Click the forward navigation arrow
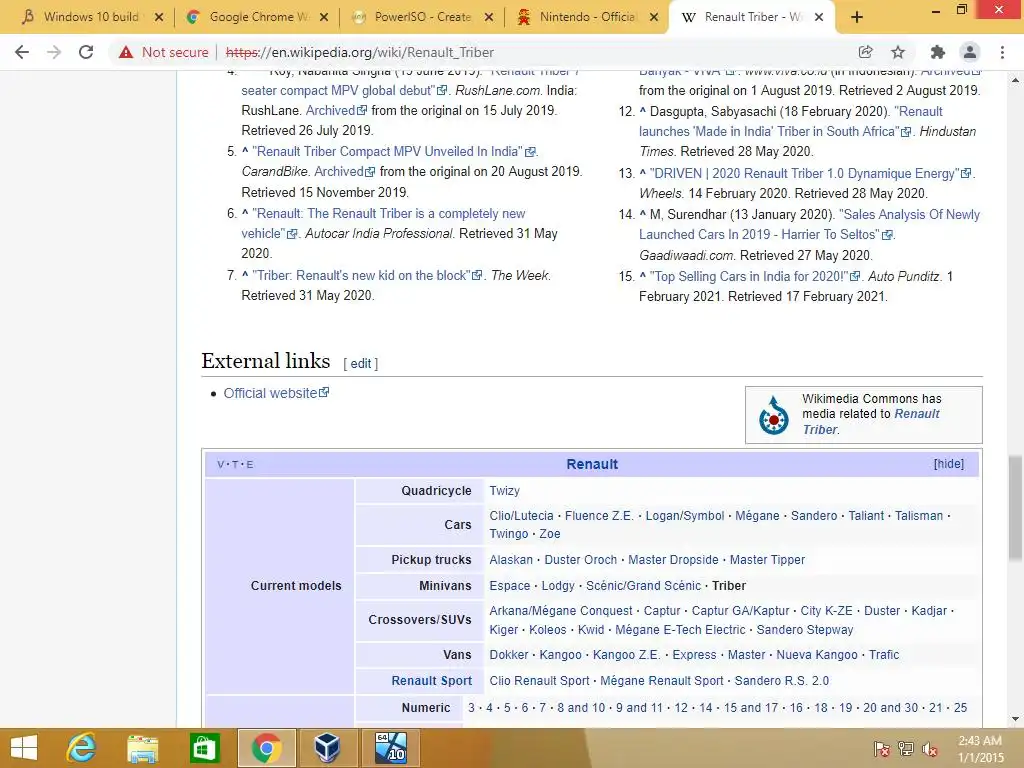The height and width of the screenshot is (768, 1024). coord(54,52)
